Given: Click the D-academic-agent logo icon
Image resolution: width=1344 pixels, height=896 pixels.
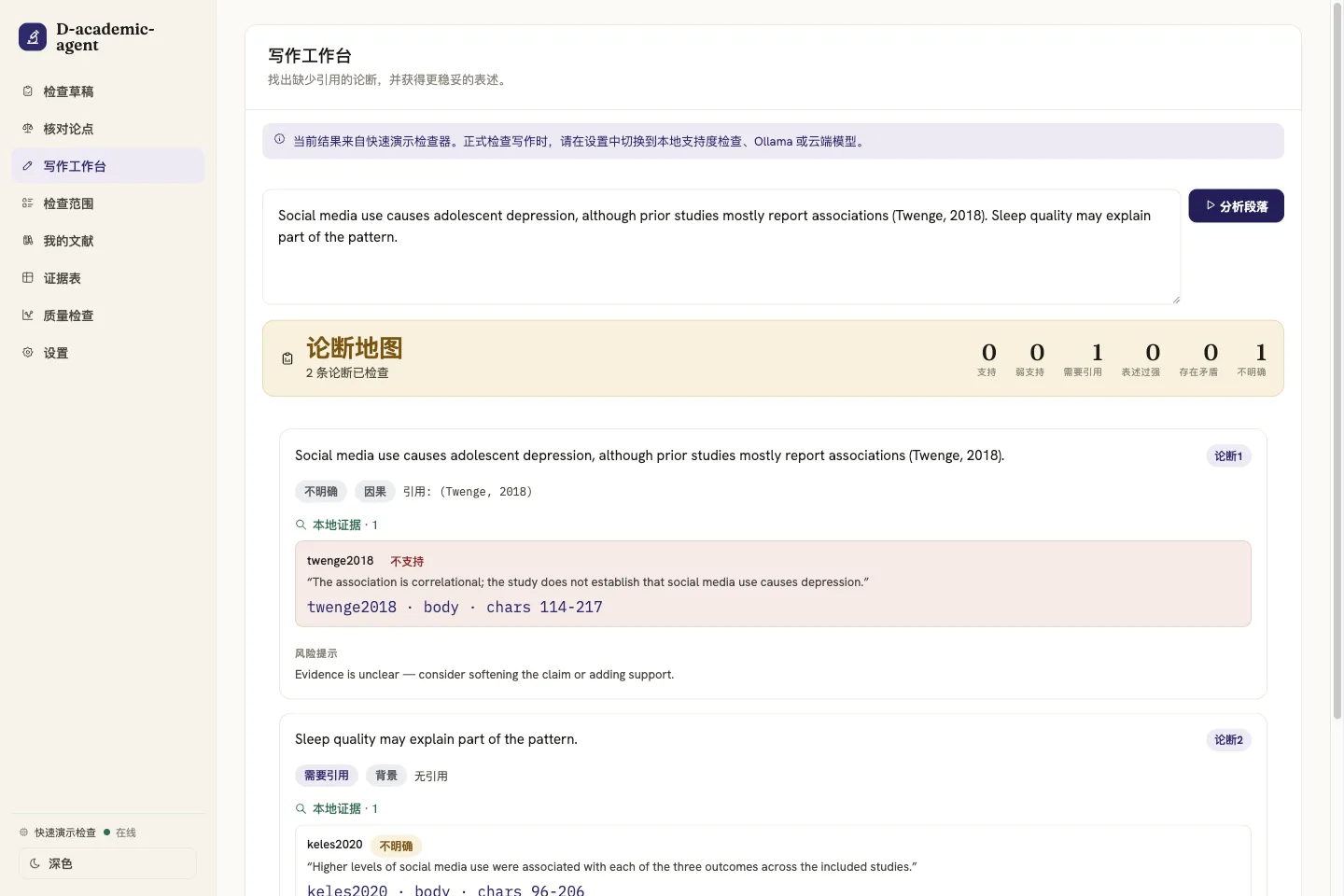Looking at the screenshot, I should [x=33, y=36].
